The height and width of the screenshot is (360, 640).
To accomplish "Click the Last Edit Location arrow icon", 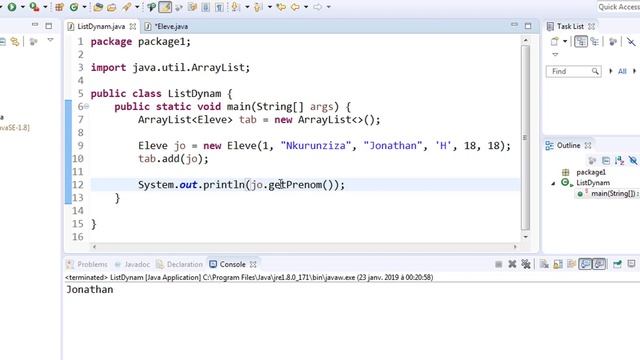I will click(x=281, y=7).
